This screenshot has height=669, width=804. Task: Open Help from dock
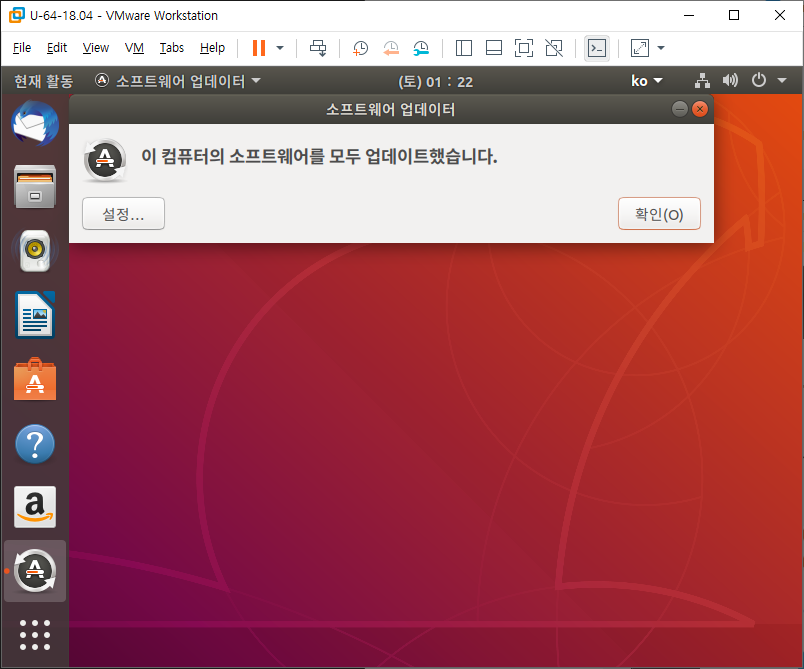pyautogui.click(x=35, y=444)
